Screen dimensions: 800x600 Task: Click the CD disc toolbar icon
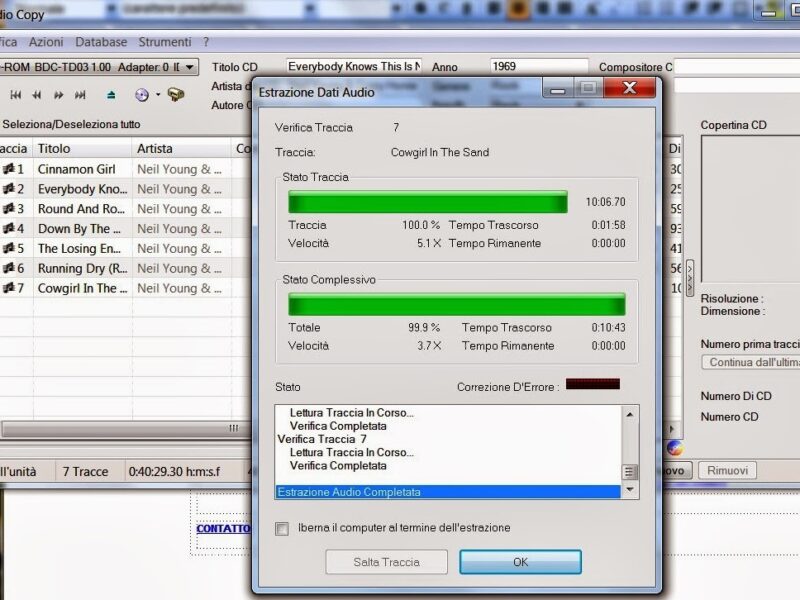pos(141,95)
